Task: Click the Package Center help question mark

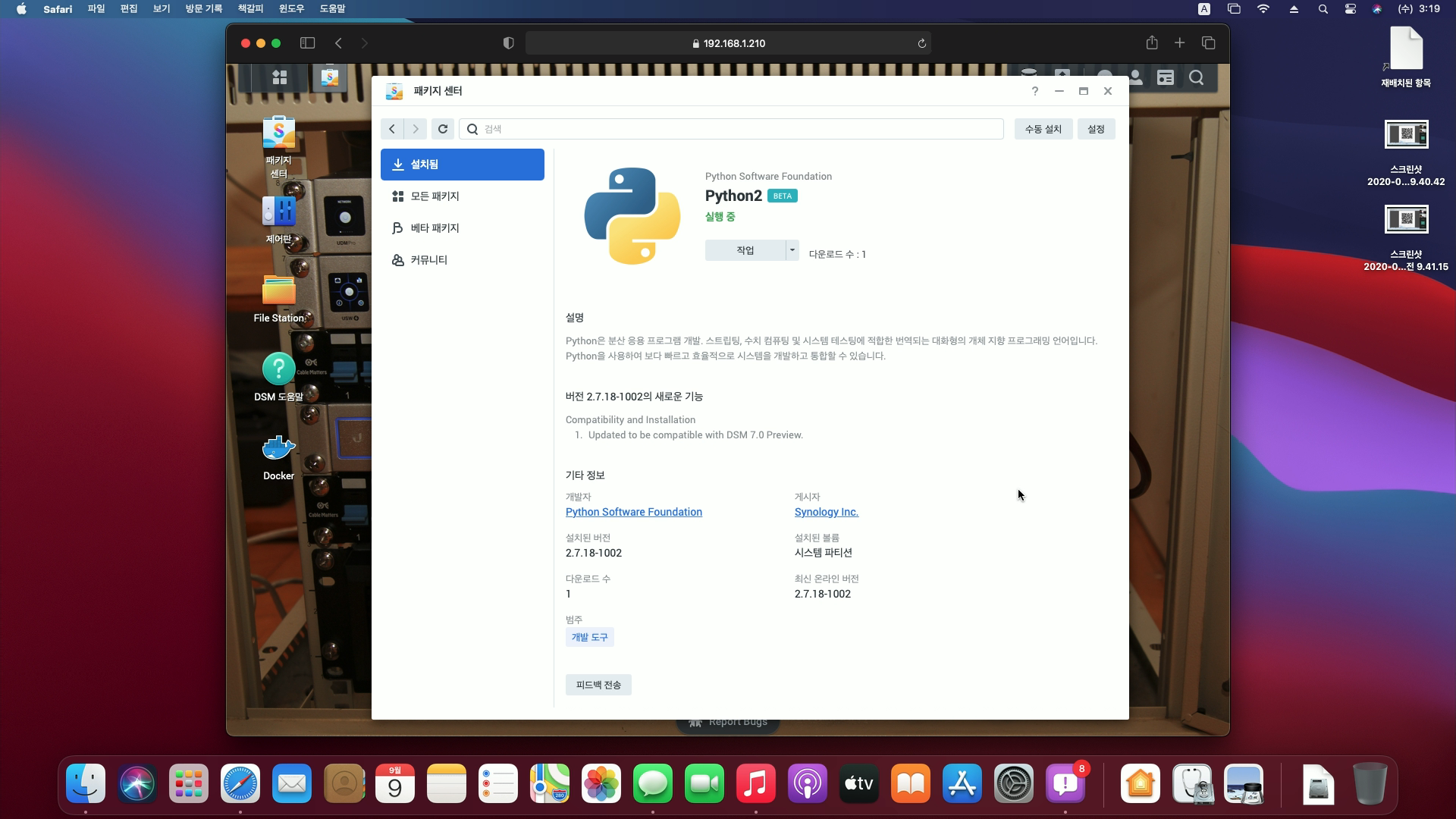Action: [x=1034, y=91]
